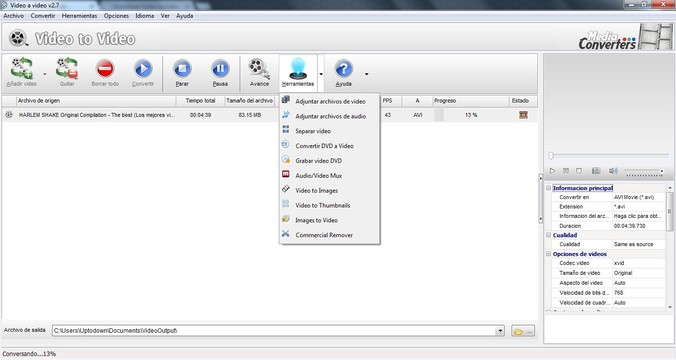
Task: Click the Quitar toolbar icon
Action: 67,68
